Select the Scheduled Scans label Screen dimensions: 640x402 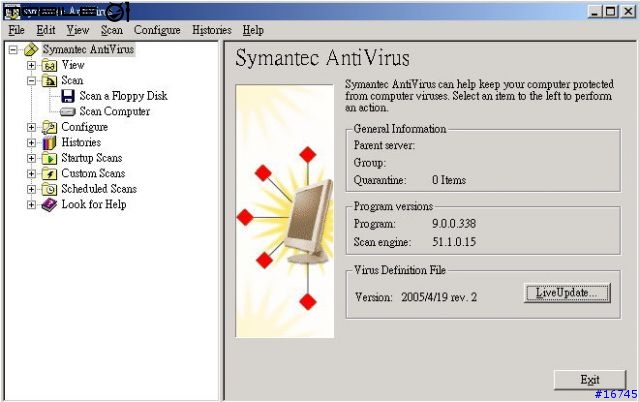coord(99,189)
